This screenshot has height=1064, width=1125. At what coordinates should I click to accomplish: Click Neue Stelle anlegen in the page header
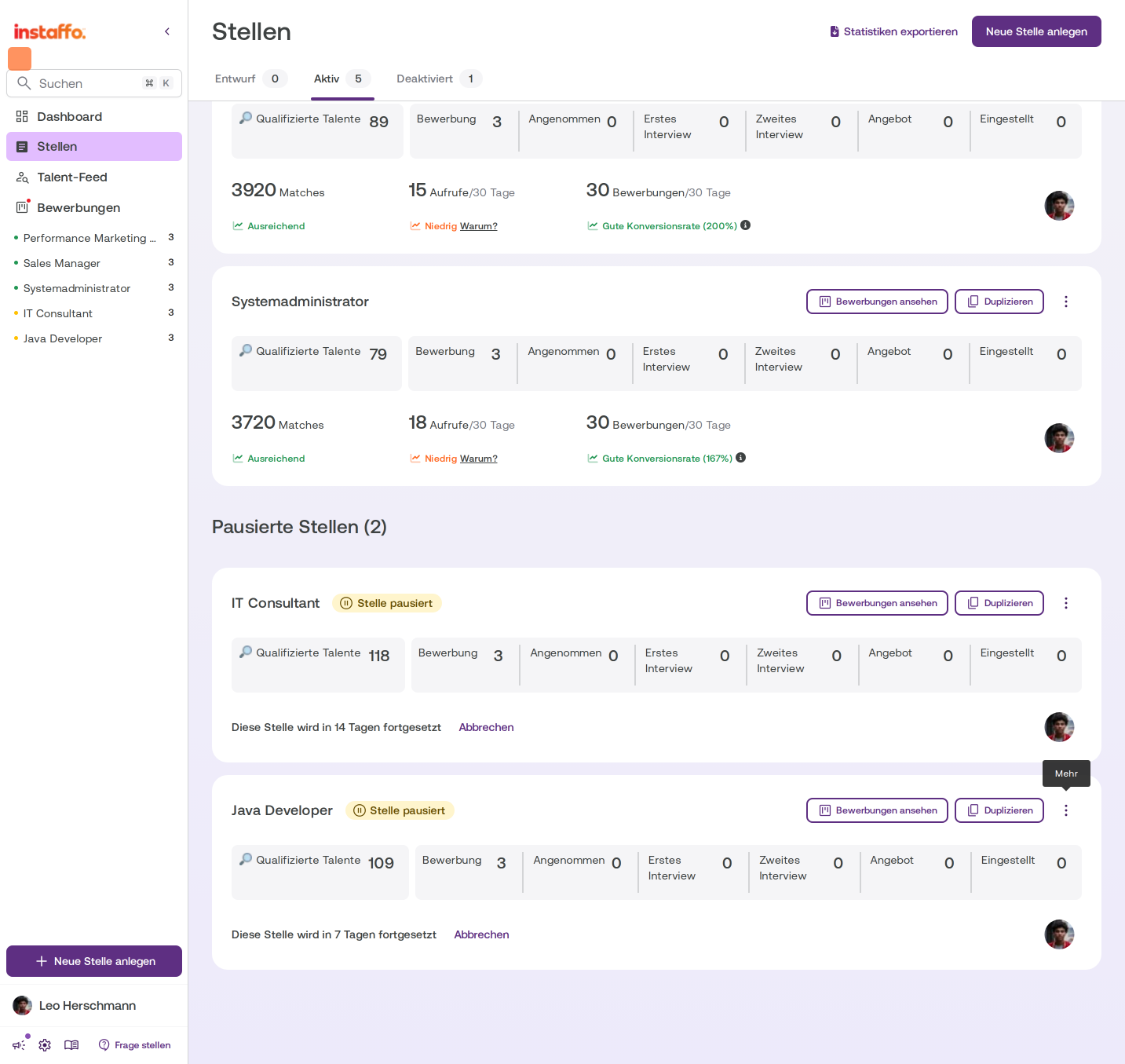[1036, 31]
